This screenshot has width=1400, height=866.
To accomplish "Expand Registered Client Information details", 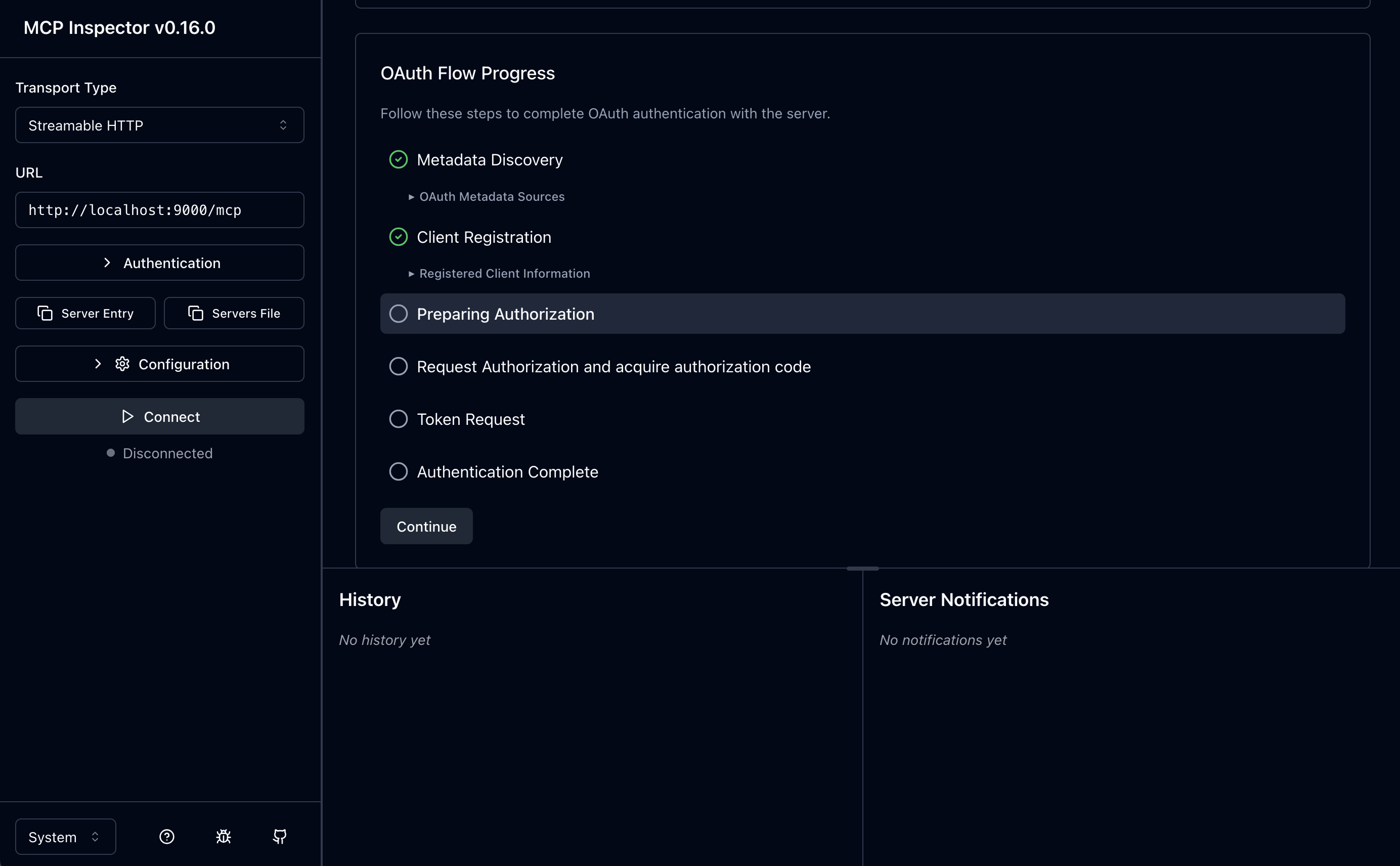I will coord(499,274).
